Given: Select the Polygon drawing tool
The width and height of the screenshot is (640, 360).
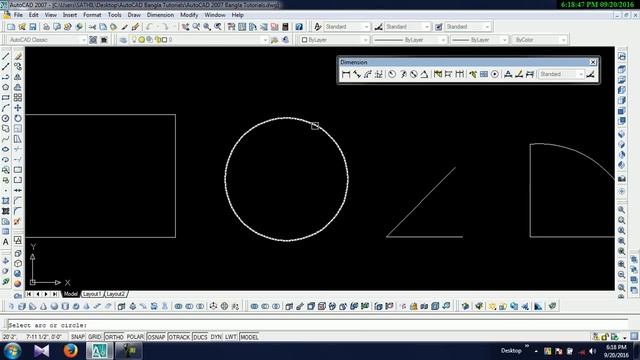Looking at the screenshot, I should (6, 87).
